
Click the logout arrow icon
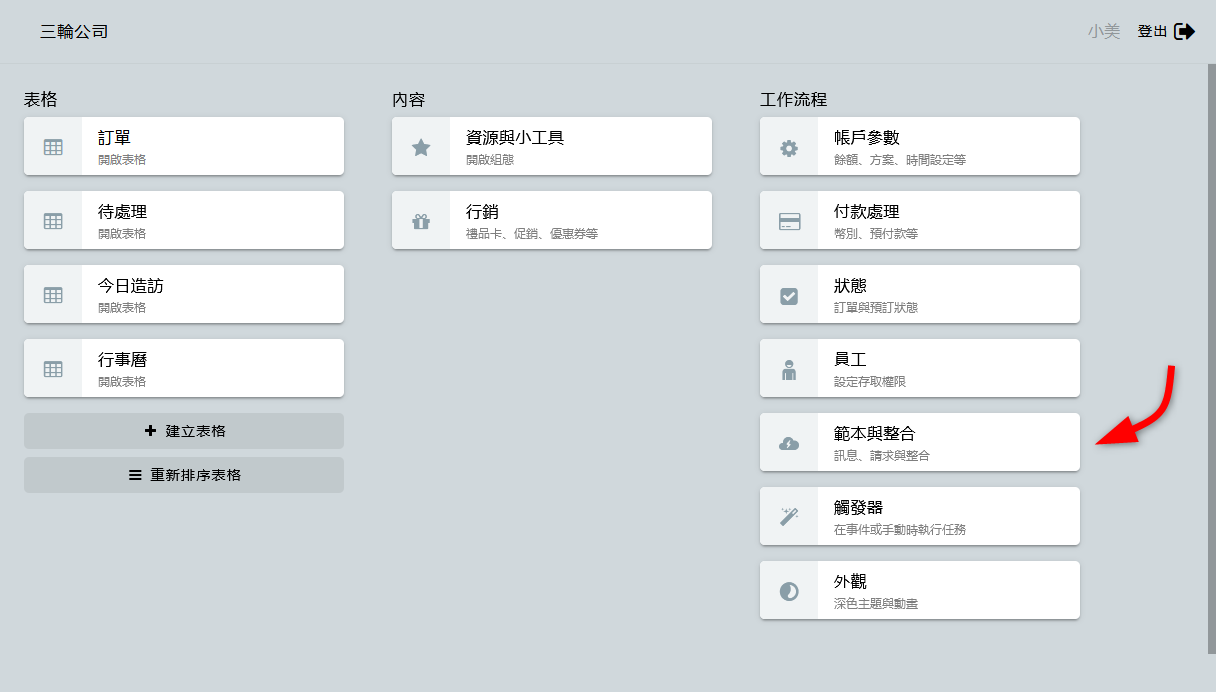click(1185, 32)
